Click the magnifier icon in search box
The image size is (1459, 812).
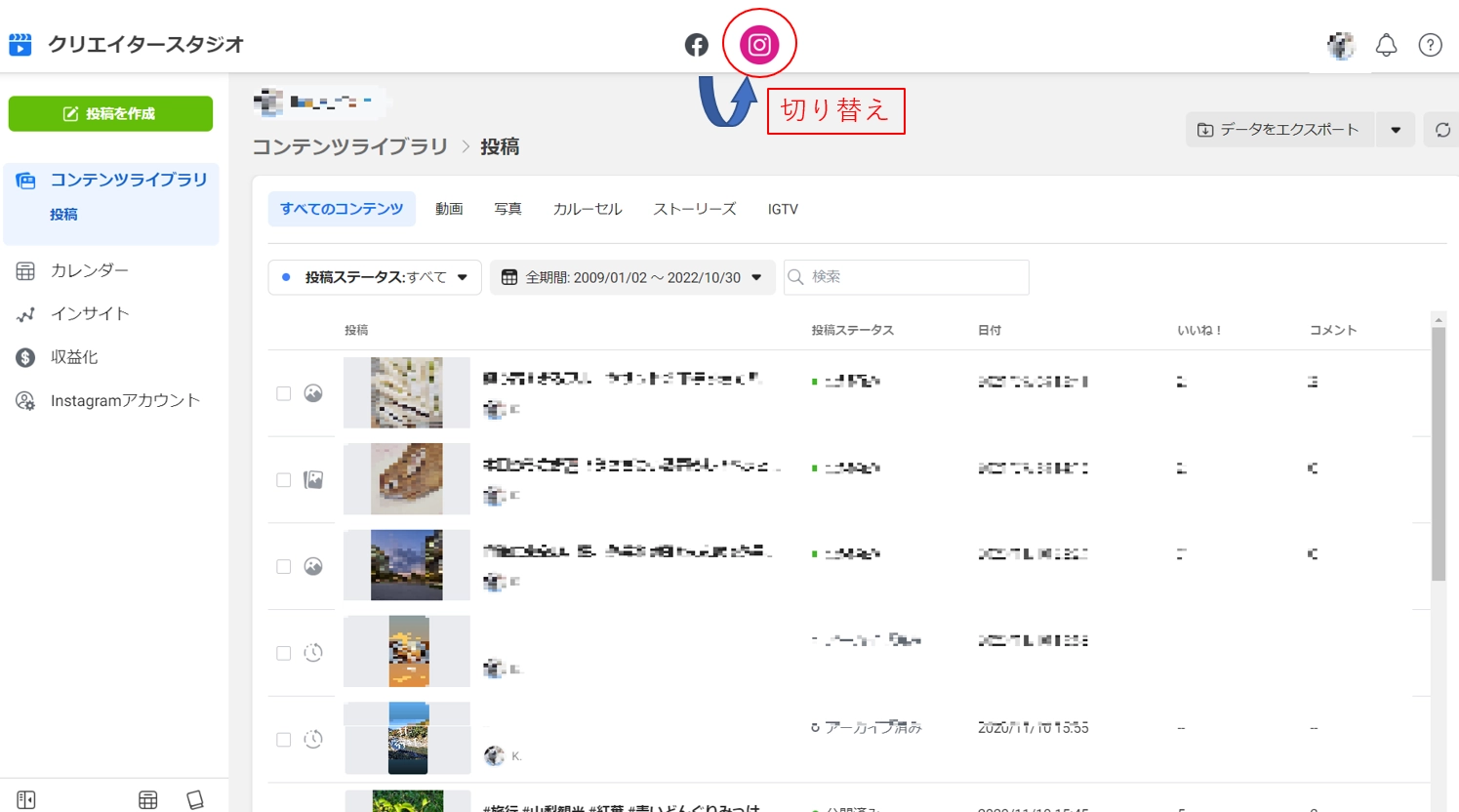(796, 277)
